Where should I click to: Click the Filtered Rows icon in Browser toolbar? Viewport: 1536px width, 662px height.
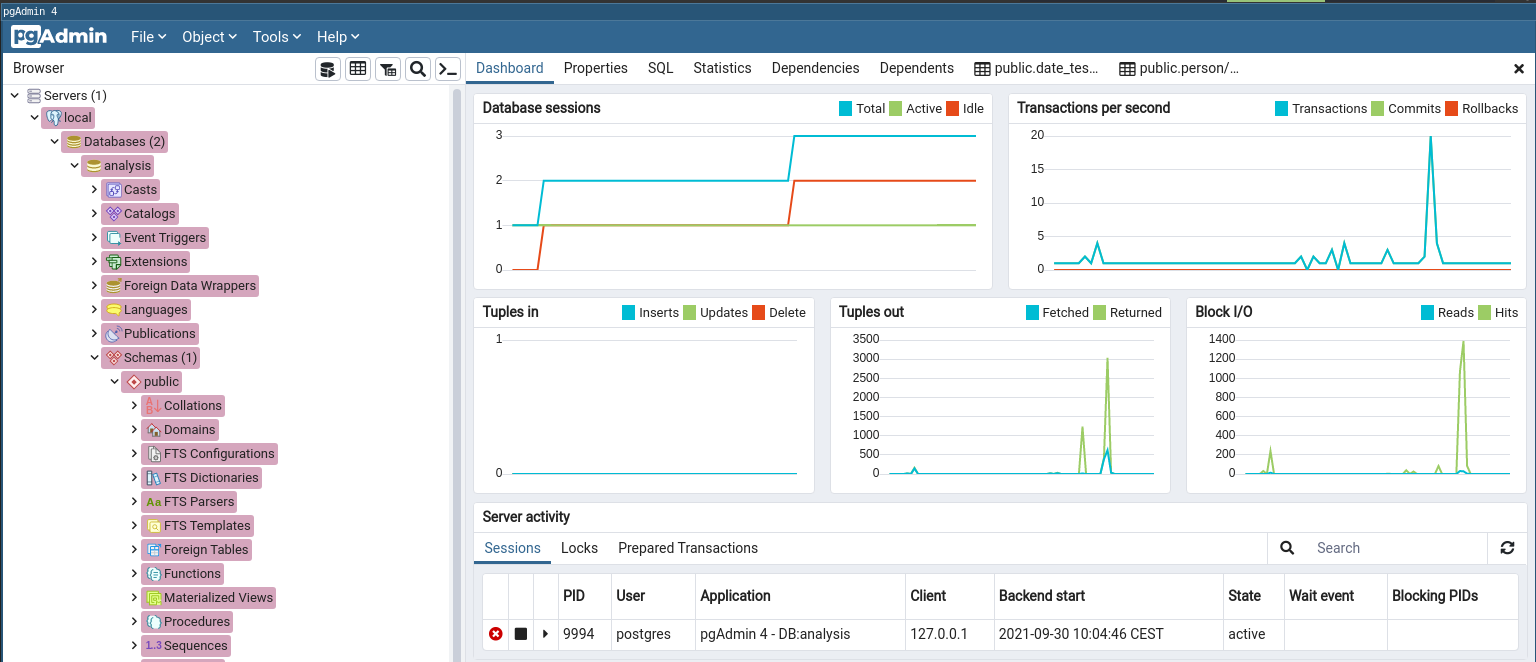388,69
